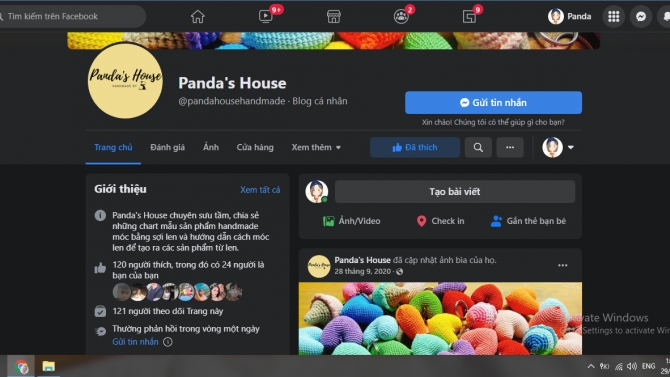This screenshot has width=670, height=377.
Task: Click the Check in button
Action: (440, 221)
